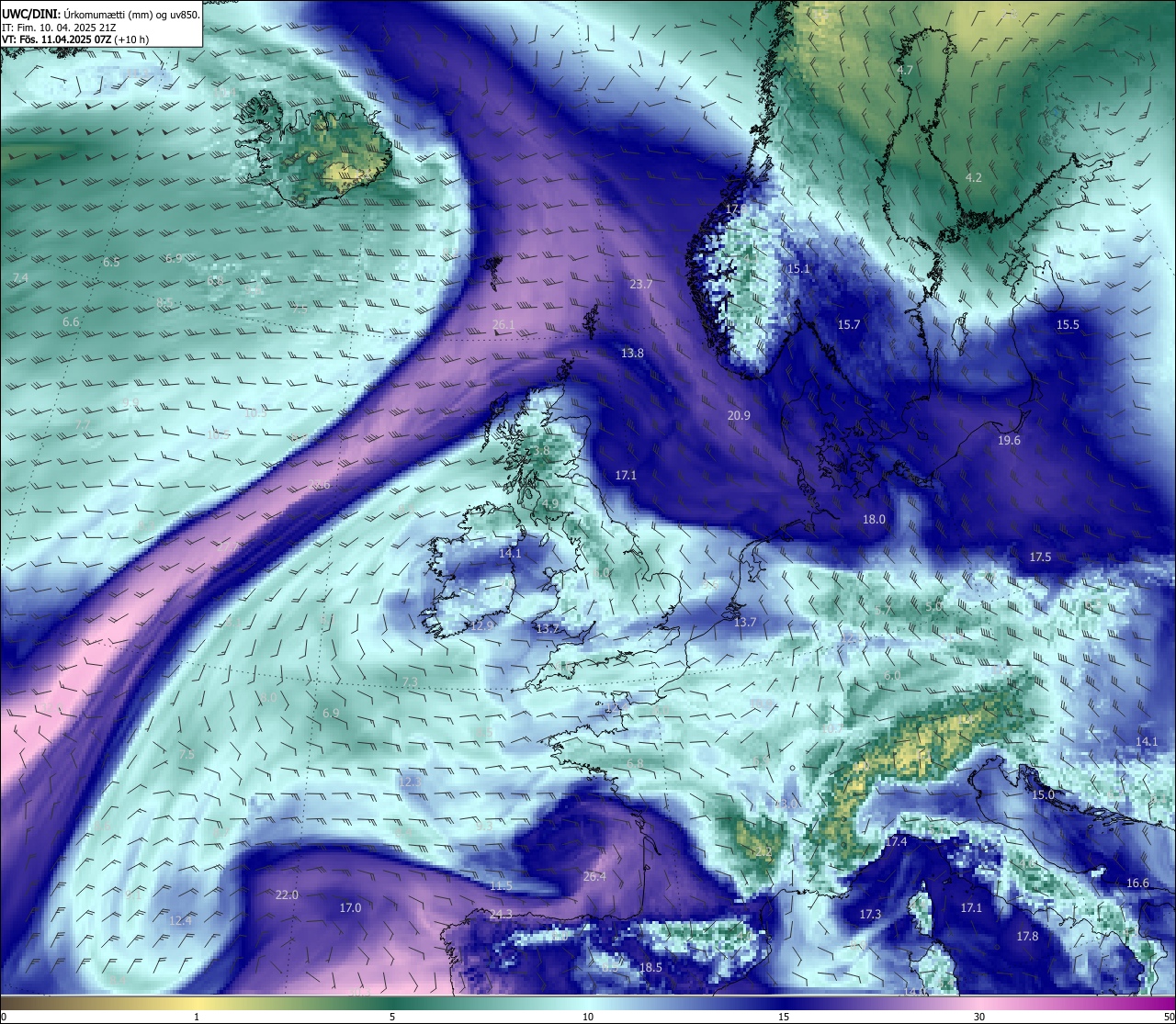
Task: Click the colorbar tick label 5
Action: point(392,1017)
